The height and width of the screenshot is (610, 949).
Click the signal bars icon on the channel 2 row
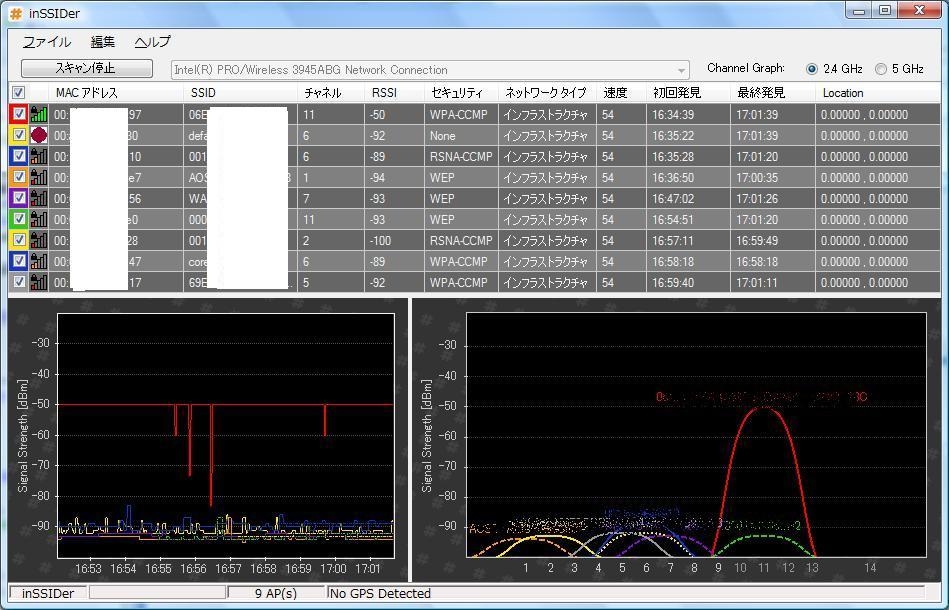click(x=39, y=241)
